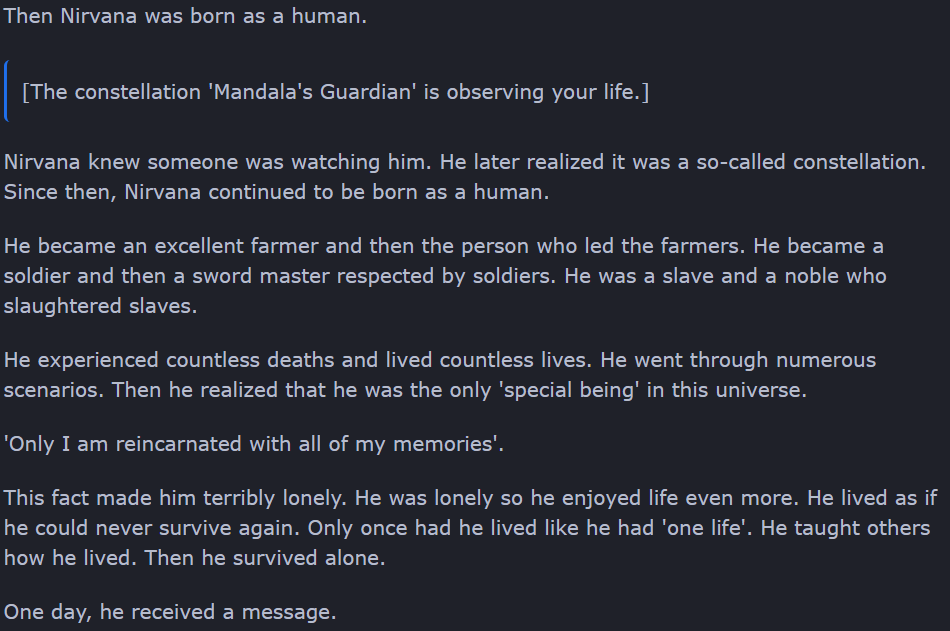
Task: Click the sentence 'Nirvana knew someone was watching him.'
Action: [x=219, y=162]
